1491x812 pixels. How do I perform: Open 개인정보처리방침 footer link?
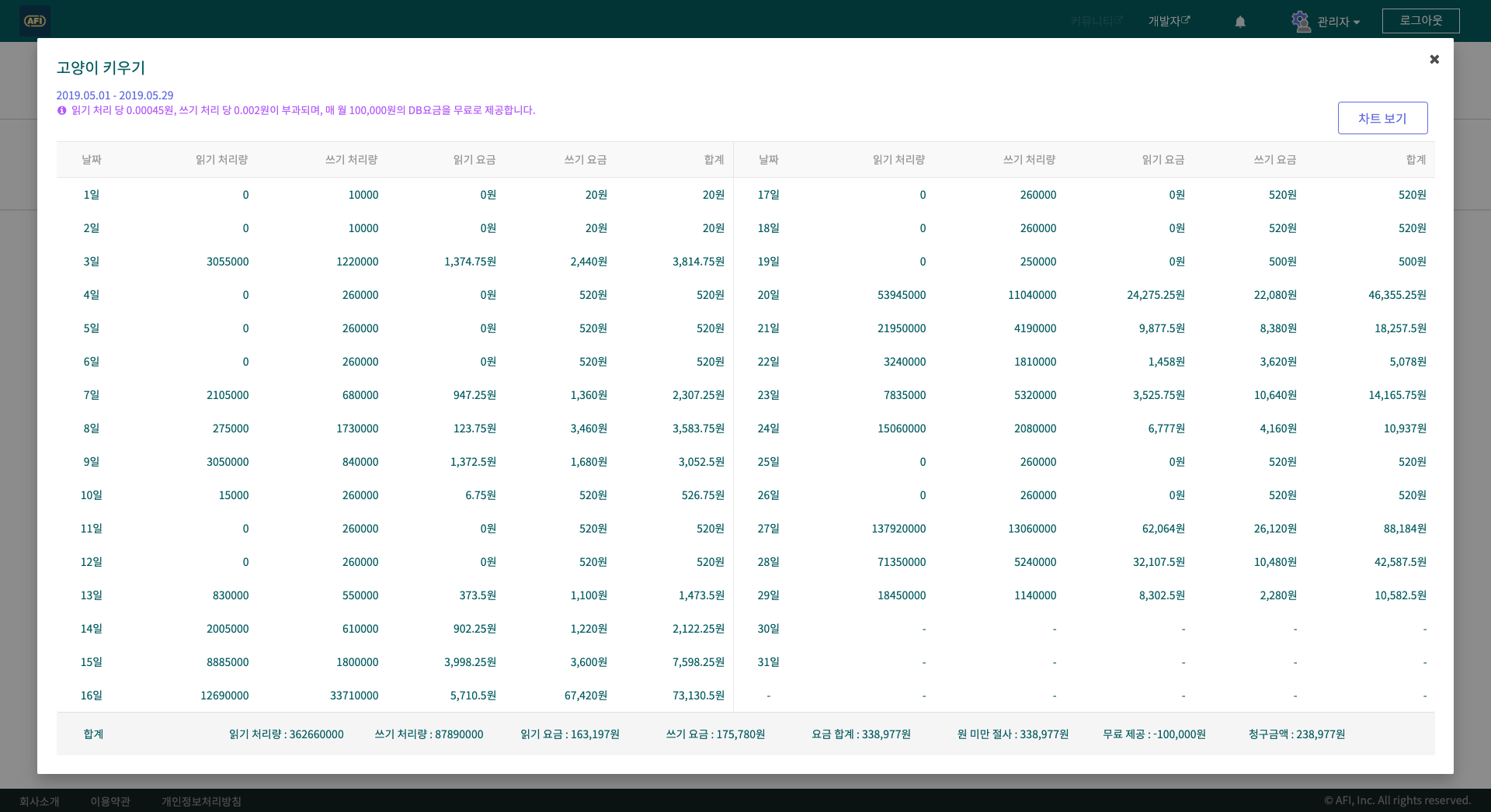[x=201, y=801]
